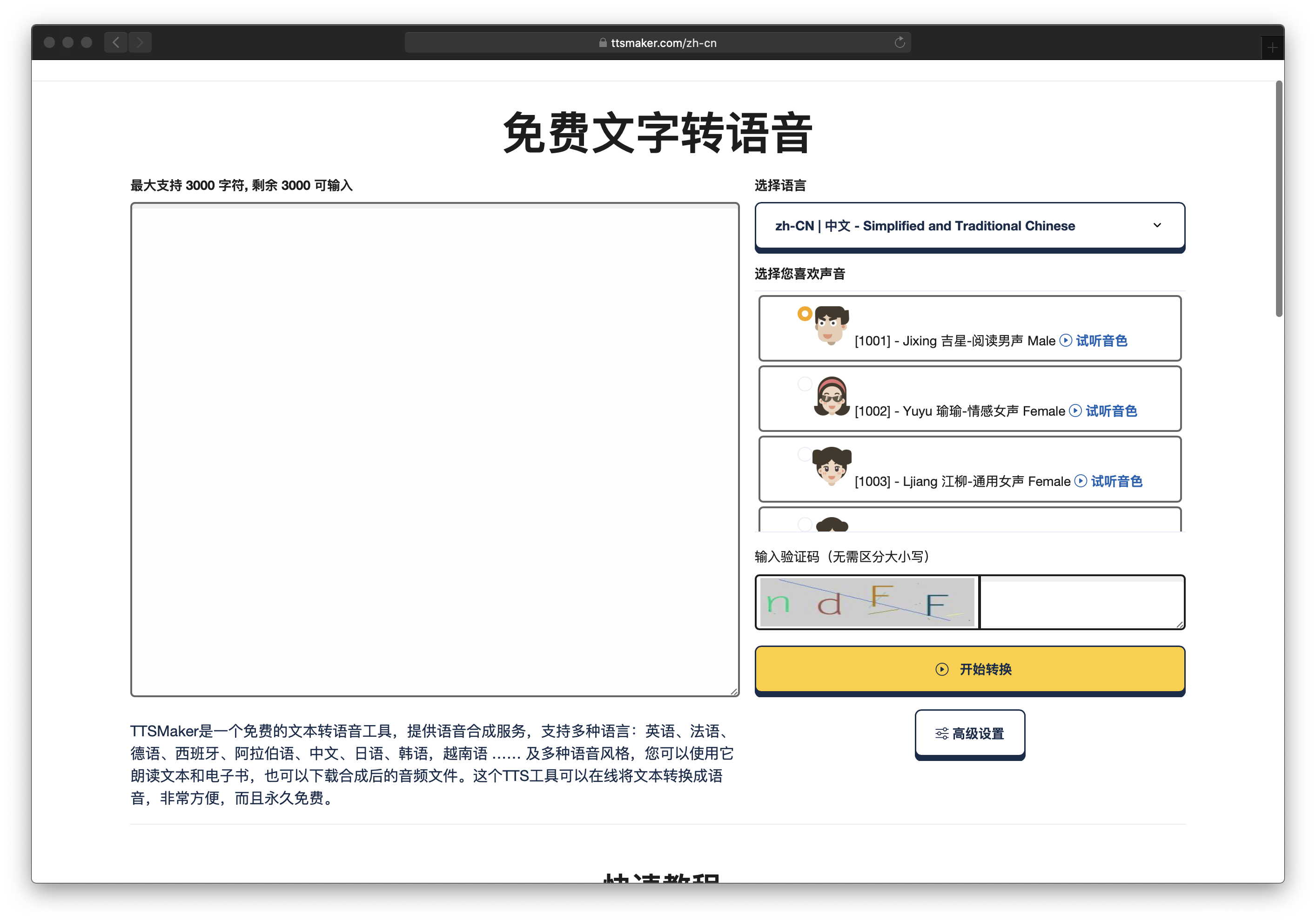The image size is (1316, 922).
Task: Select the 1003 Ljiang voice radio button
Action: 805,455
